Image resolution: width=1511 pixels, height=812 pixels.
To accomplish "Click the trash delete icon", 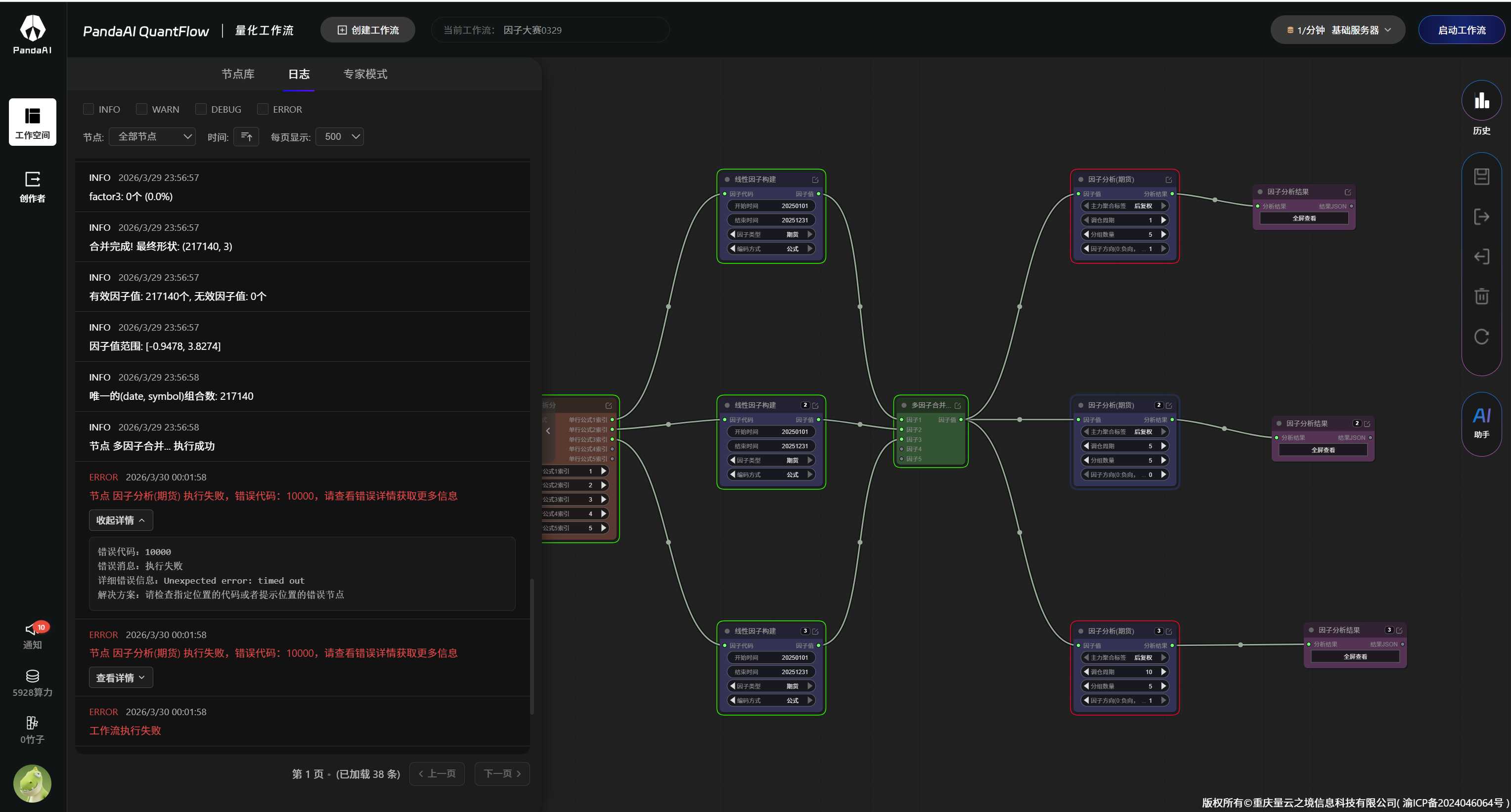I will coord(1481,296).
